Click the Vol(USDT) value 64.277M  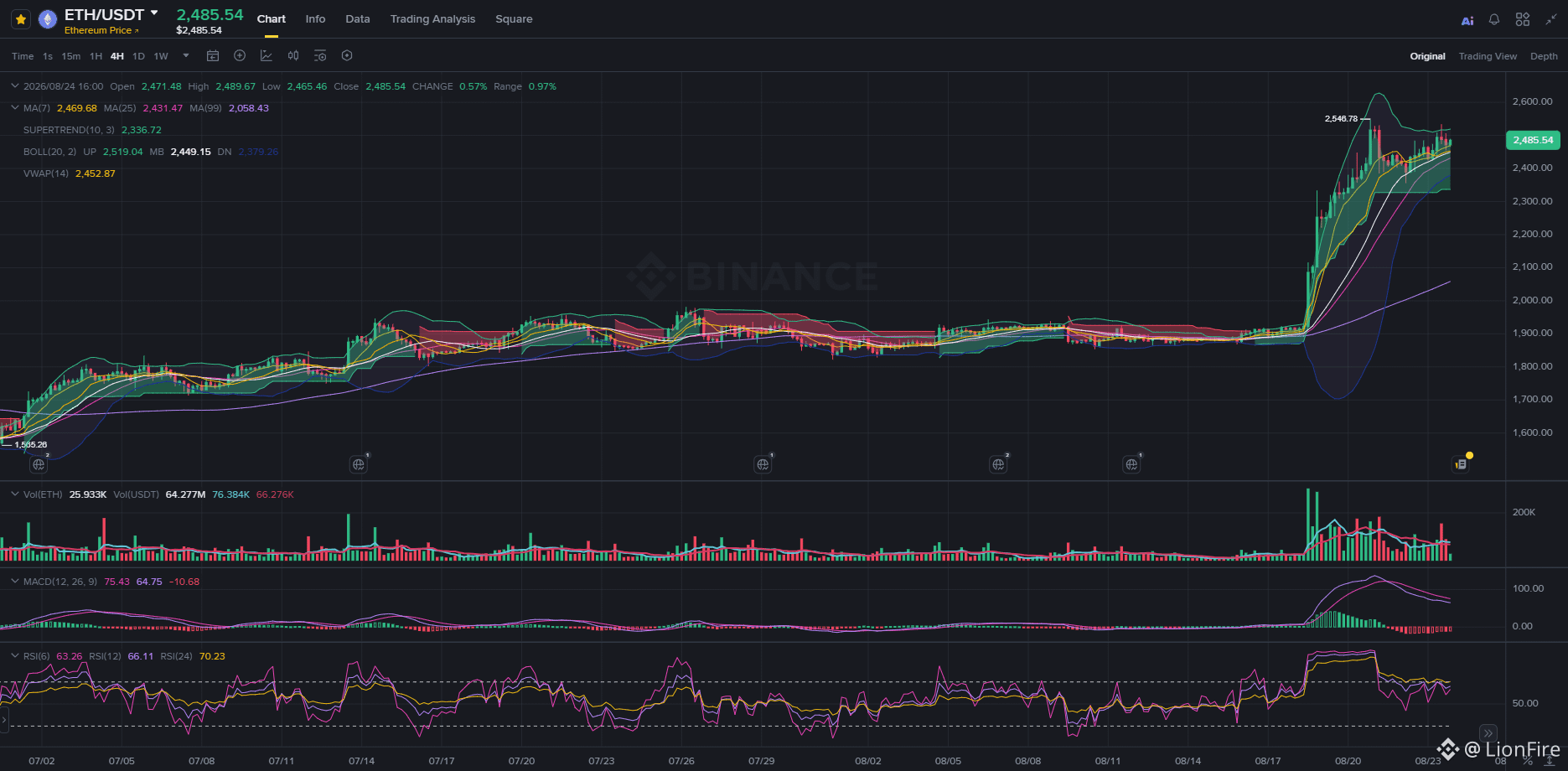click(x=185, y=494)
